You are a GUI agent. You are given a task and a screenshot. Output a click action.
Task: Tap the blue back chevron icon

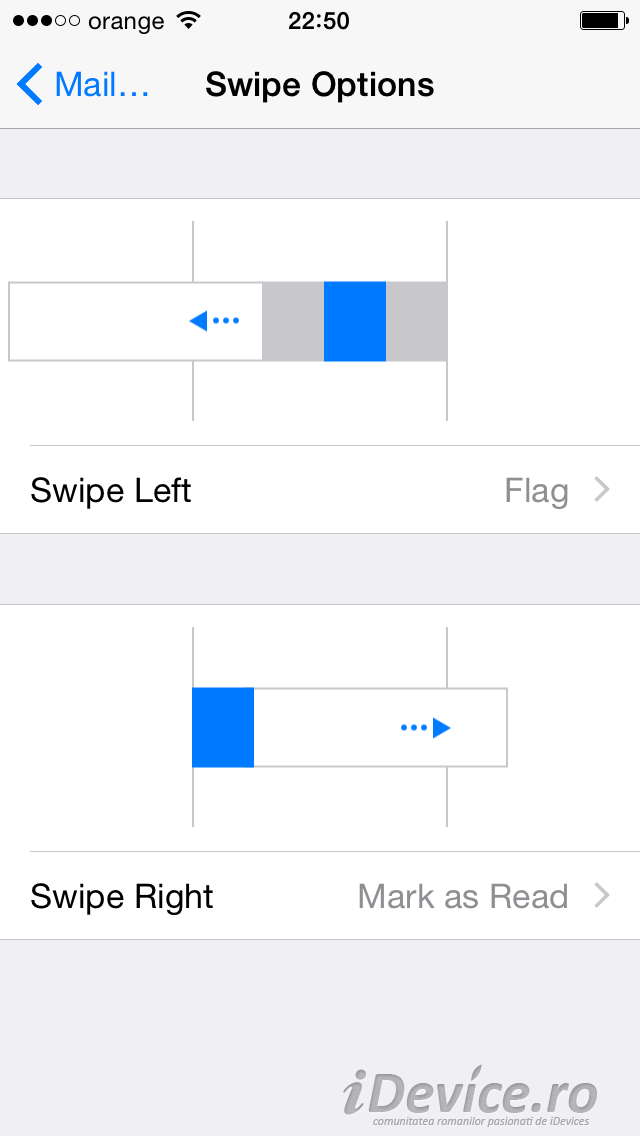(30, 85)
